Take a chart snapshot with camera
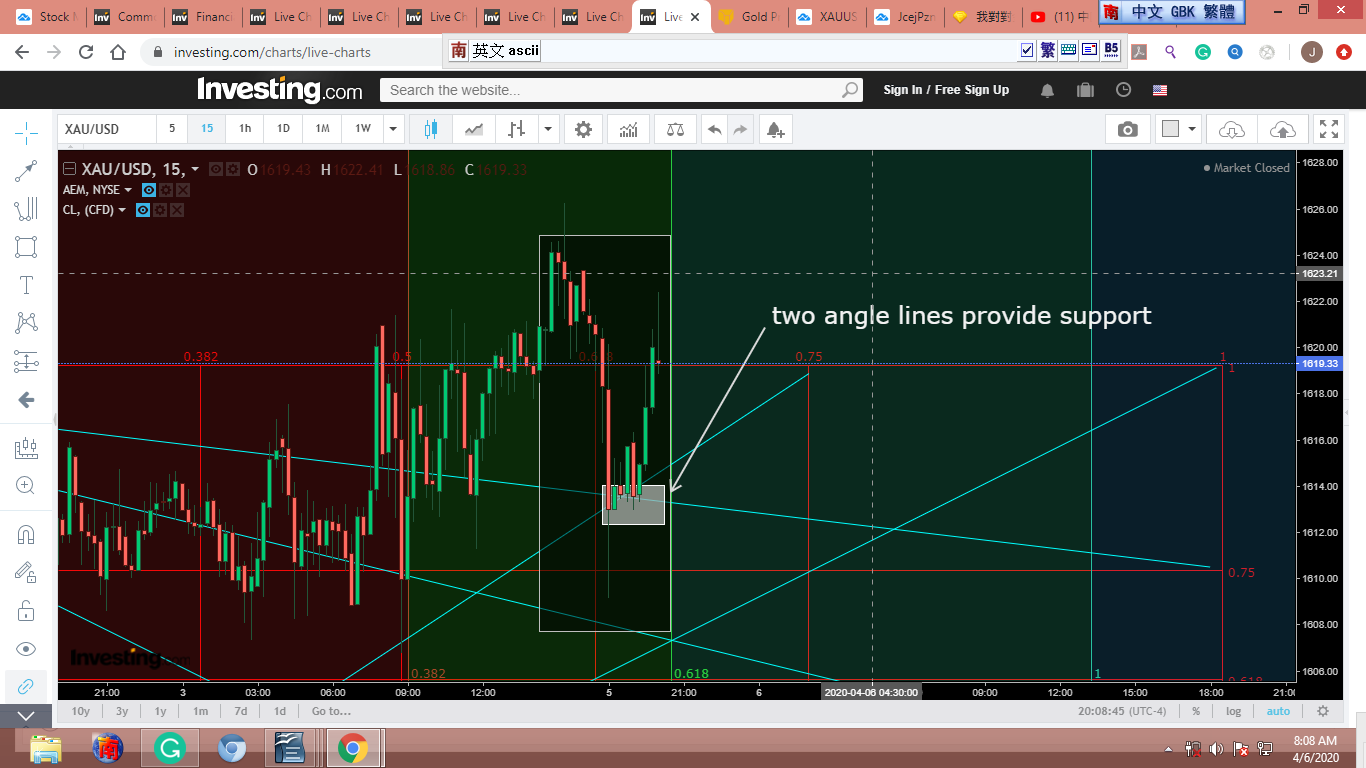The width and height of the screenshot is (1366, 768). point(1128,129)
